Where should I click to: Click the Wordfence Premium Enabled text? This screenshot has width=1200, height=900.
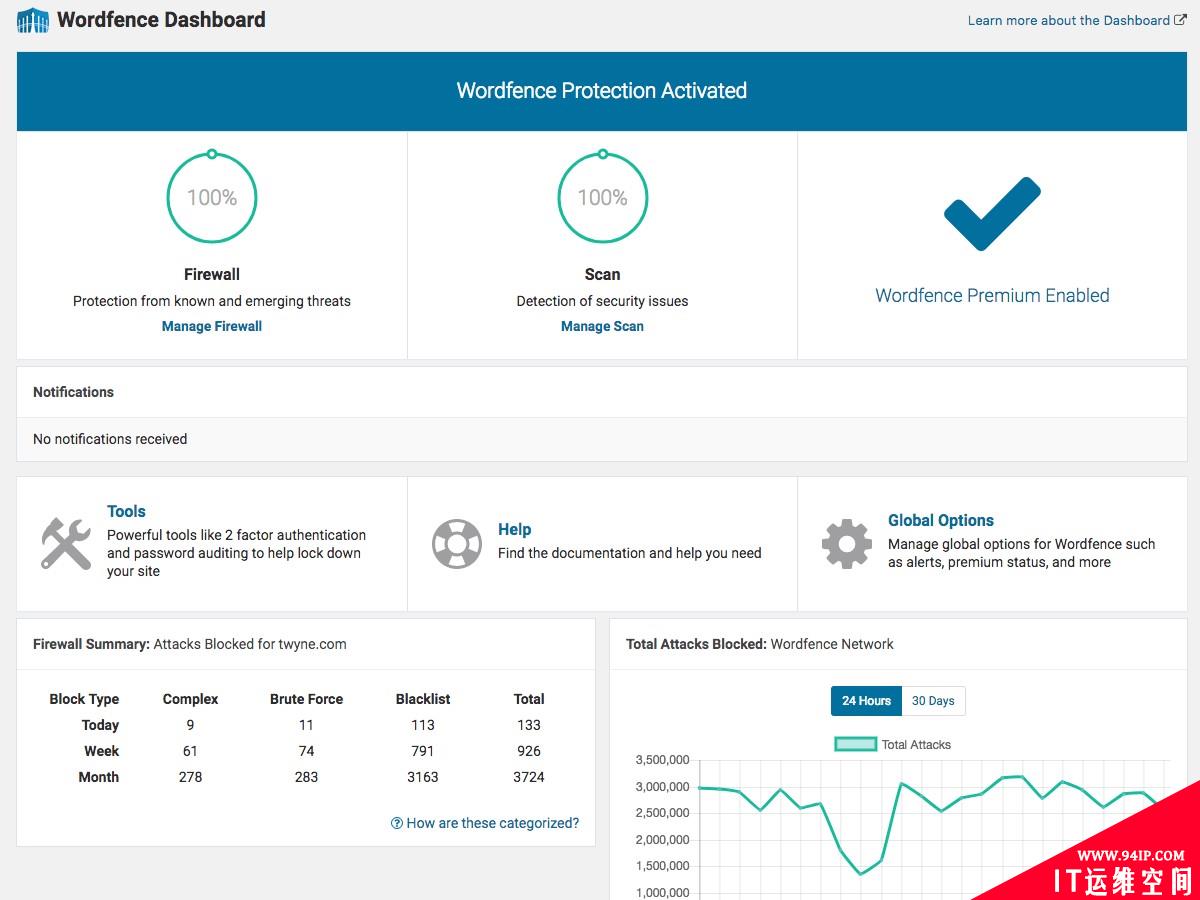(992, 295)
